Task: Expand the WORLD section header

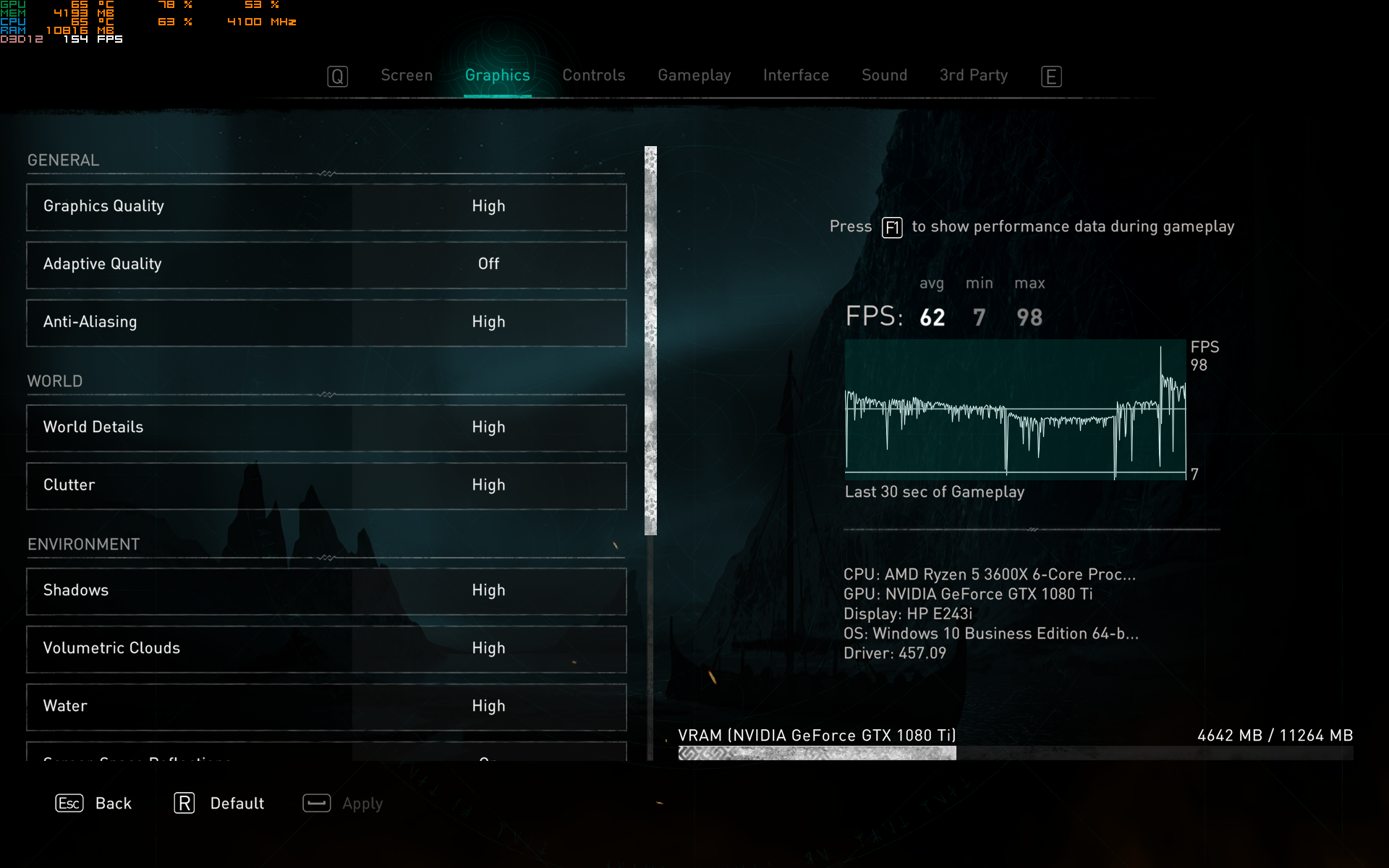Action: [55, 379]
